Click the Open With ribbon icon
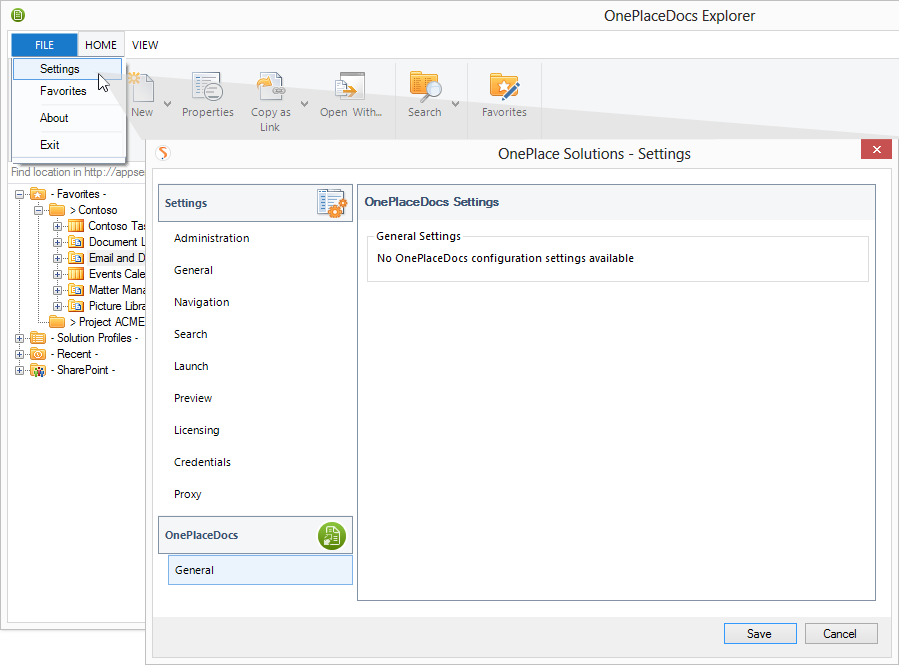 click(x=350, y=88)
